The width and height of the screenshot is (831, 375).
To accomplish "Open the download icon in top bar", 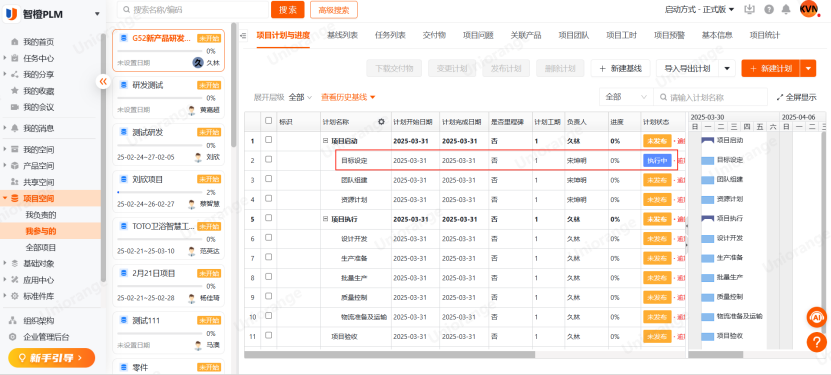I will (749, 10).
